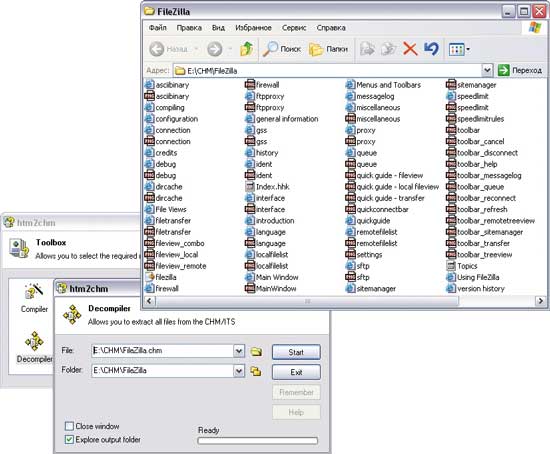Open the Сервис menu

click(294, 28)
